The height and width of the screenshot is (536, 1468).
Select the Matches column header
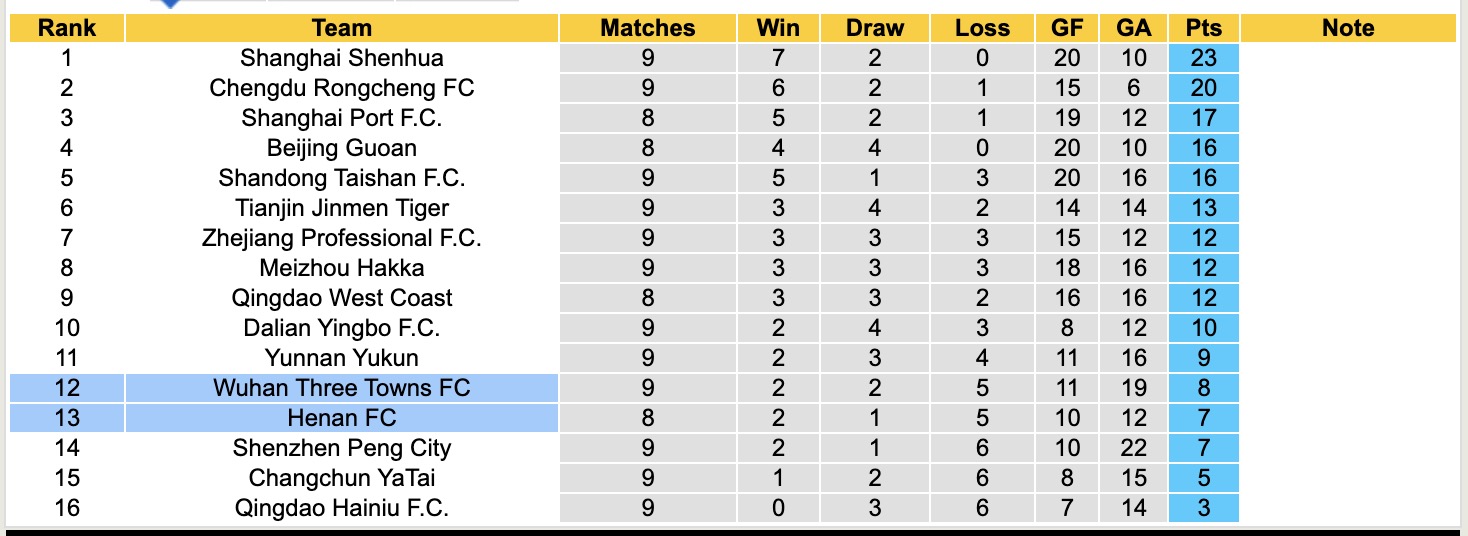(647, 28)
